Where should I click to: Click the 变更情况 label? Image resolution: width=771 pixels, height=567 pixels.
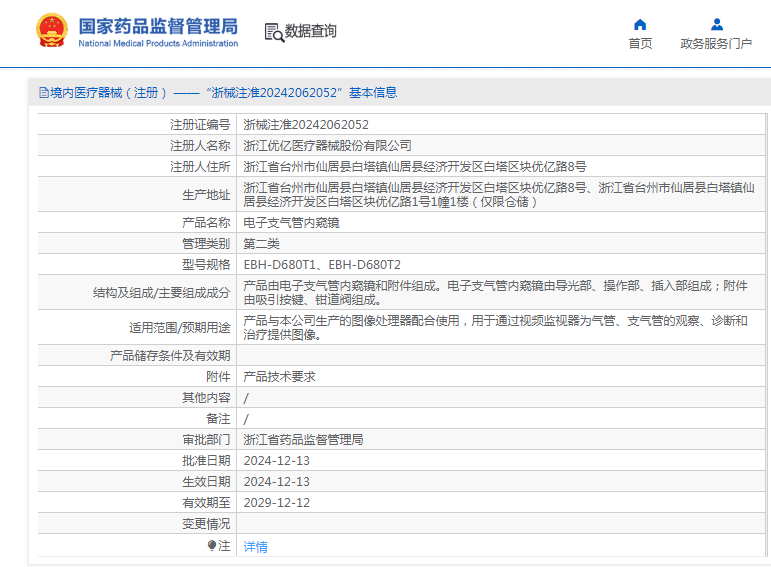click(x=206, y=524)
